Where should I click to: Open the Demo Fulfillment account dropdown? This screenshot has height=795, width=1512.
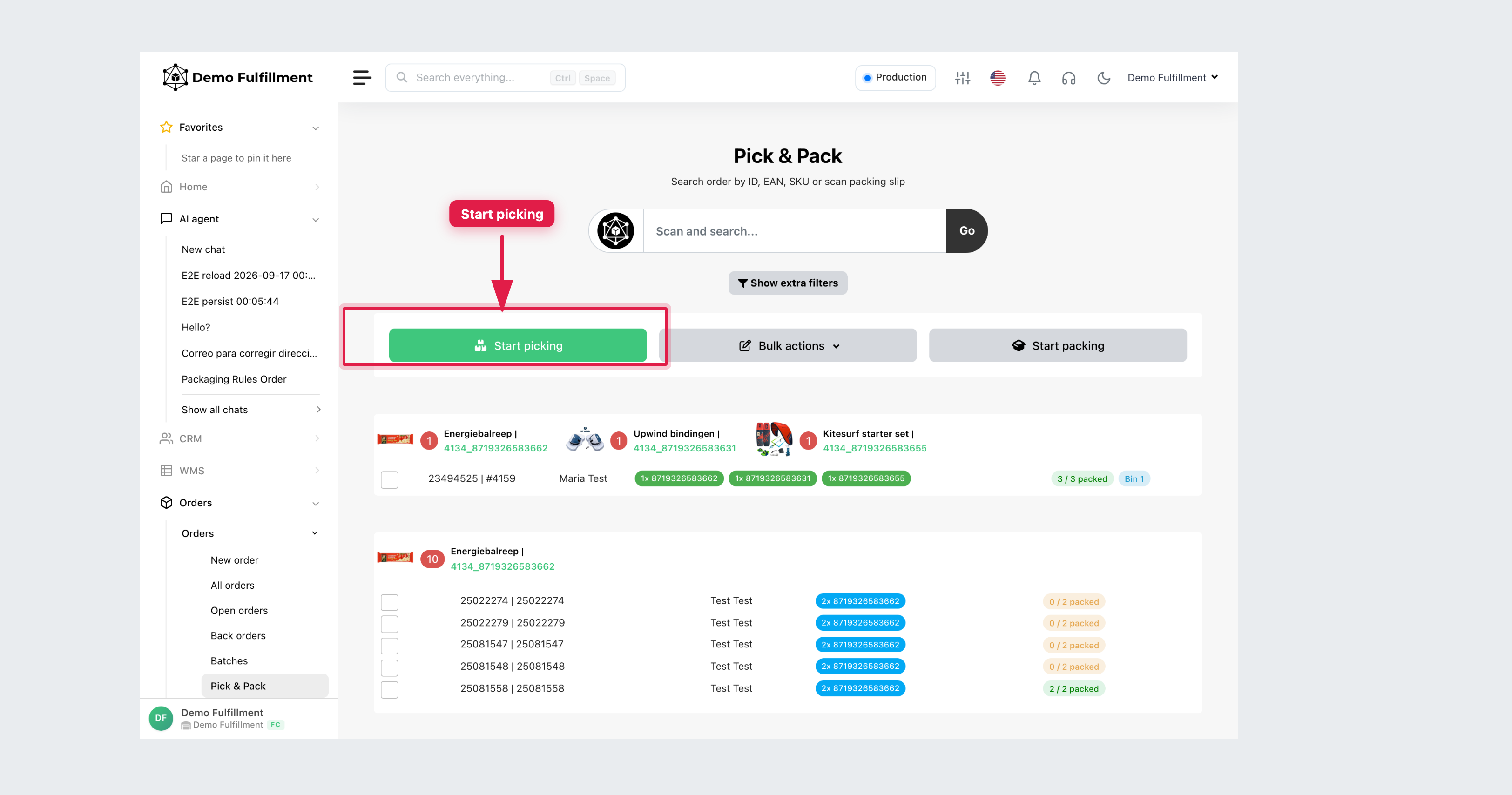pos(1173,77)
